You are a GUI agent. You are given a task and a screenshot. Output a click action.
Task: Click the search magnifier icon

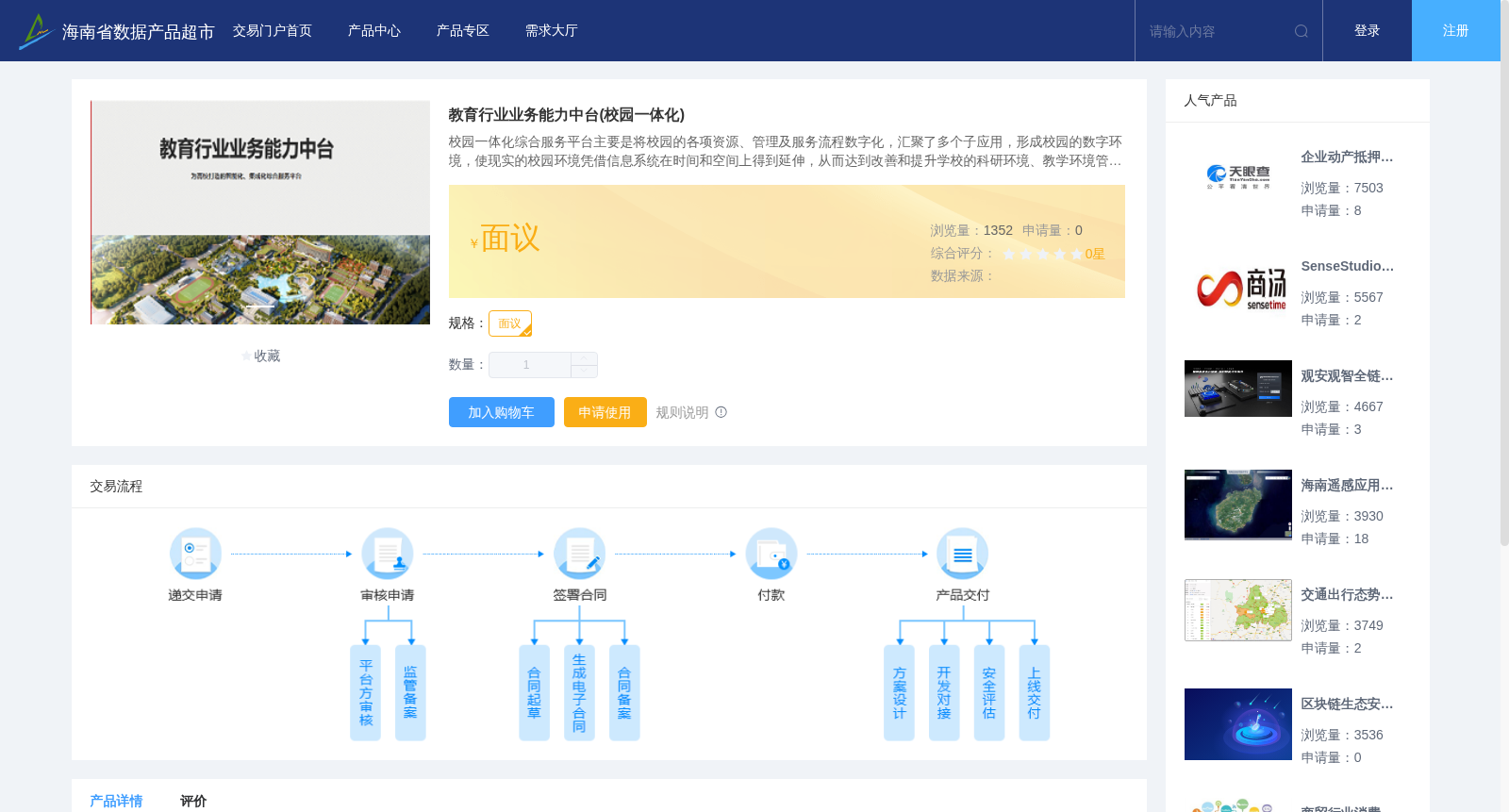pyautogui.click(x=1302, y=31)
